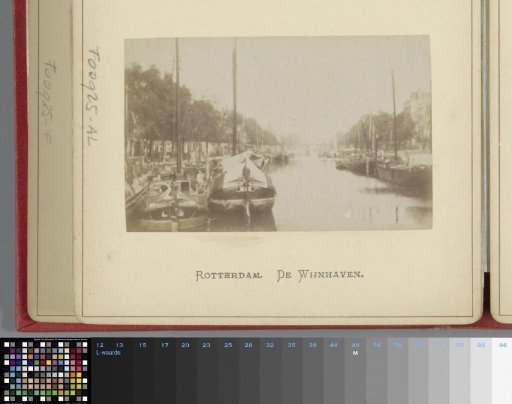The height and width of the screenshot is (404, 512).
Task: Click the multicolor calibration target chart
Action: [x=45, y=371]
